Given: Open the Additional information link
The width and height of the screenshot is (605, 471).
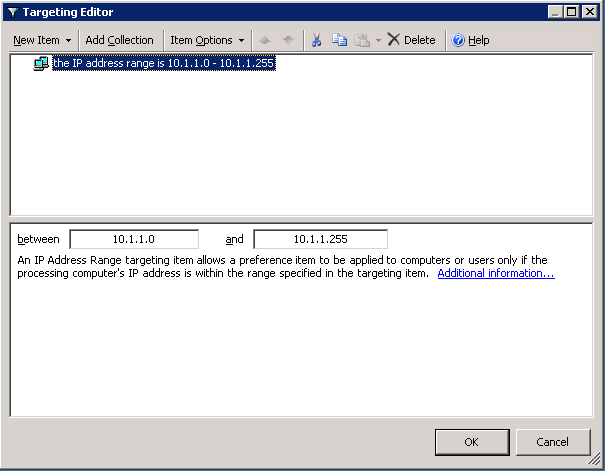Looking at the screenshot, I should [x=495, y=273].
